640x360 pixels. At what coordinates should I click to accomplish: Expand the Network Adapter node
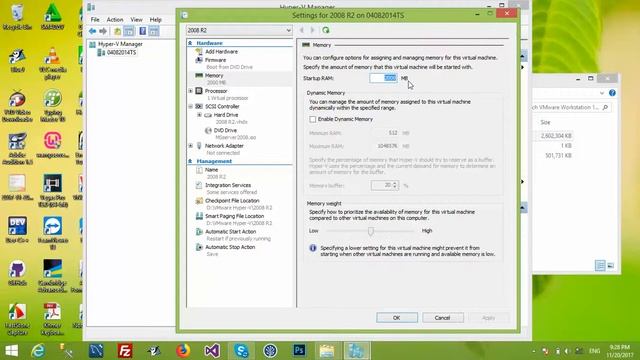coord(191,146)
